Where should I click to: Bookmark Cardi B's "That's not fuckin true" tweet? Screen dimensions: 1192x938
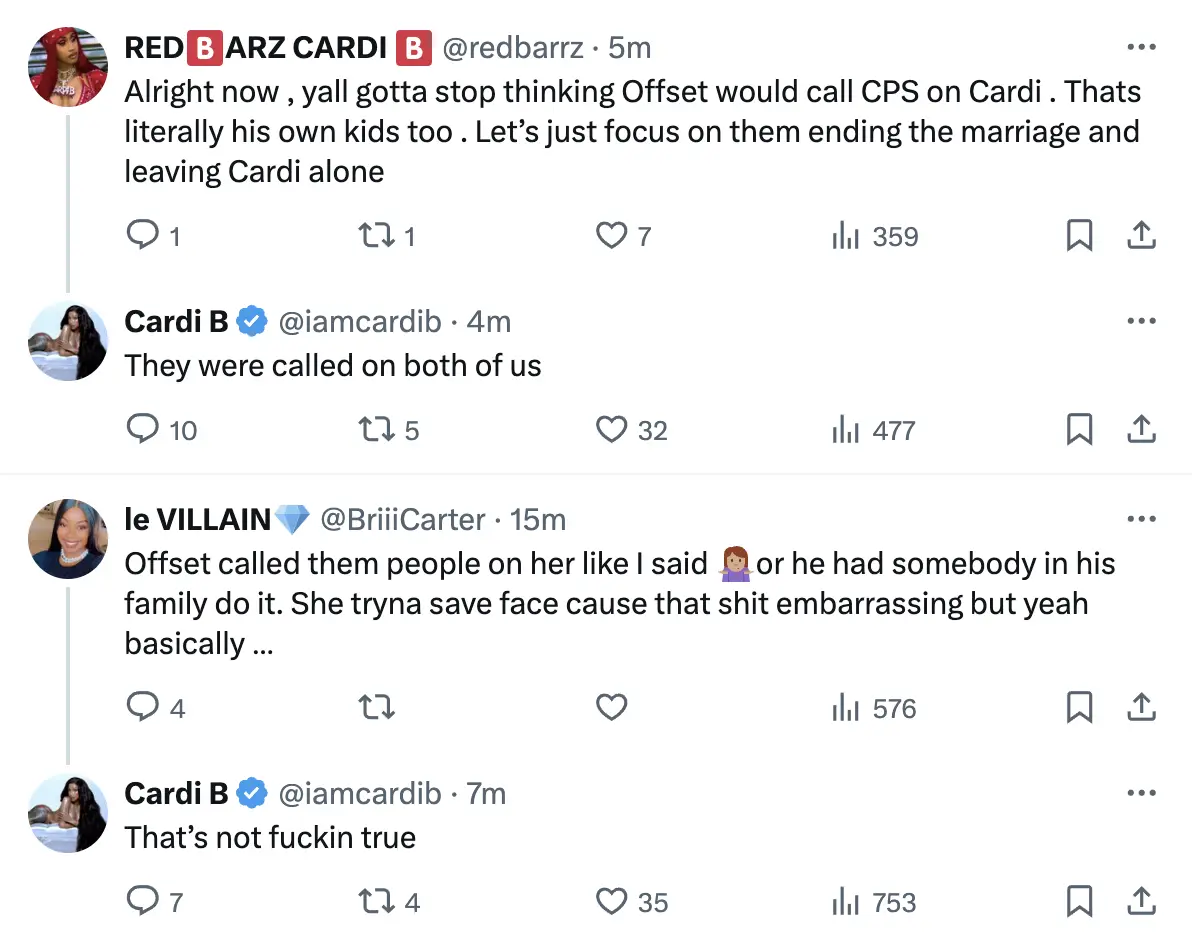1079,902
